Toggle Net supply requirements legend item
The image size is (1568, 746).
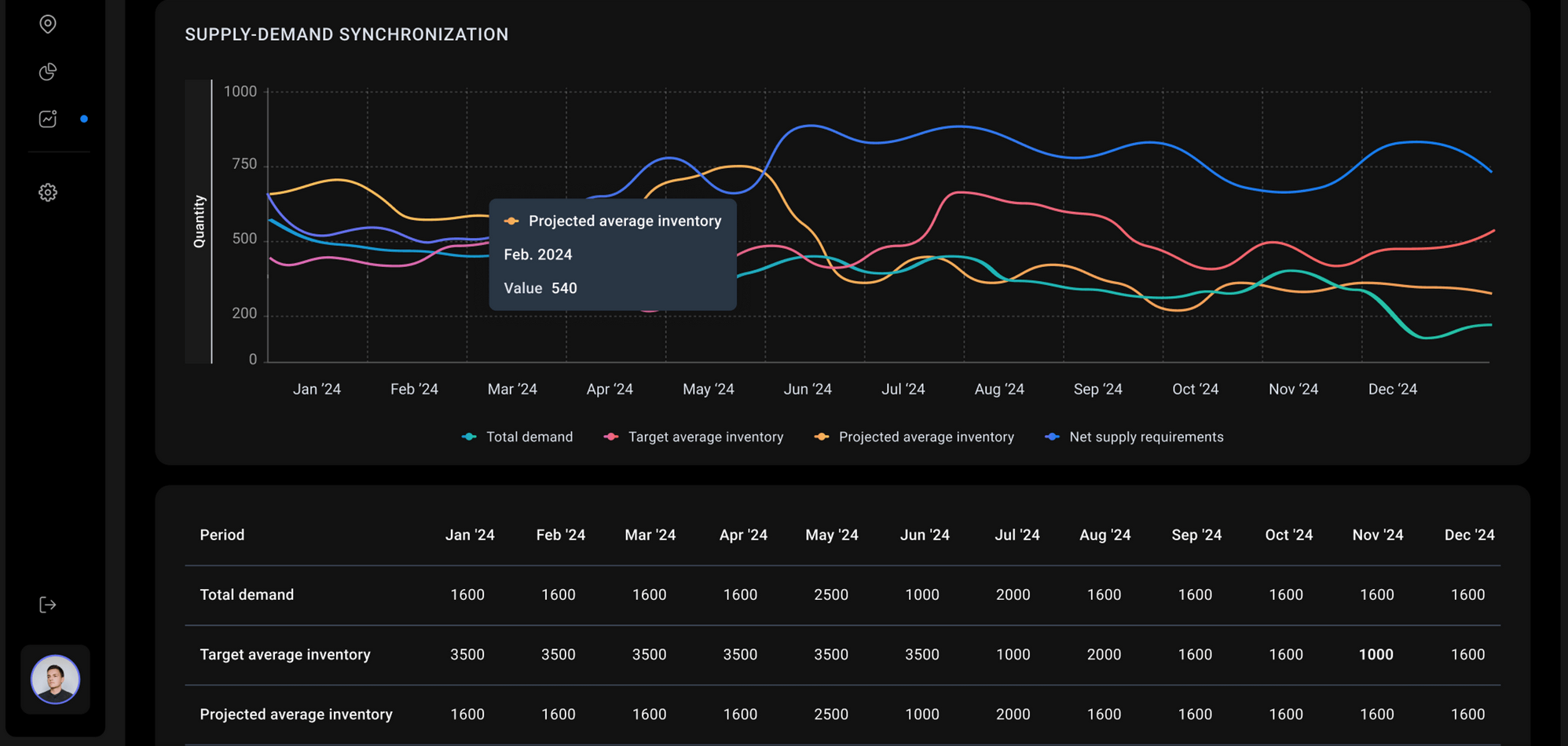point(1134,437)
